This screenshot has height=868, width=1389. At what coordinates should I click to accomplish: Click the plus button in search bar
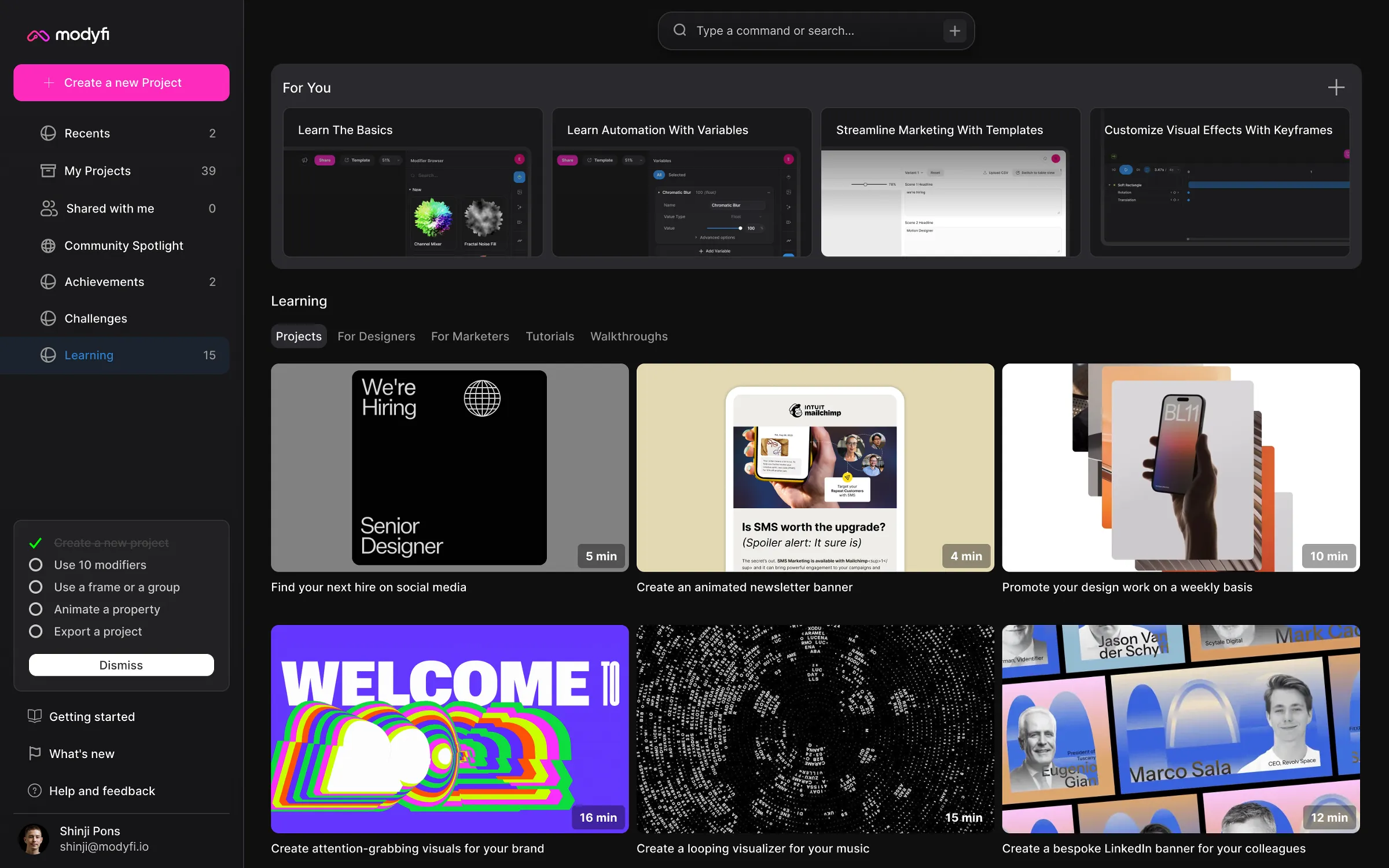[955, 31]
